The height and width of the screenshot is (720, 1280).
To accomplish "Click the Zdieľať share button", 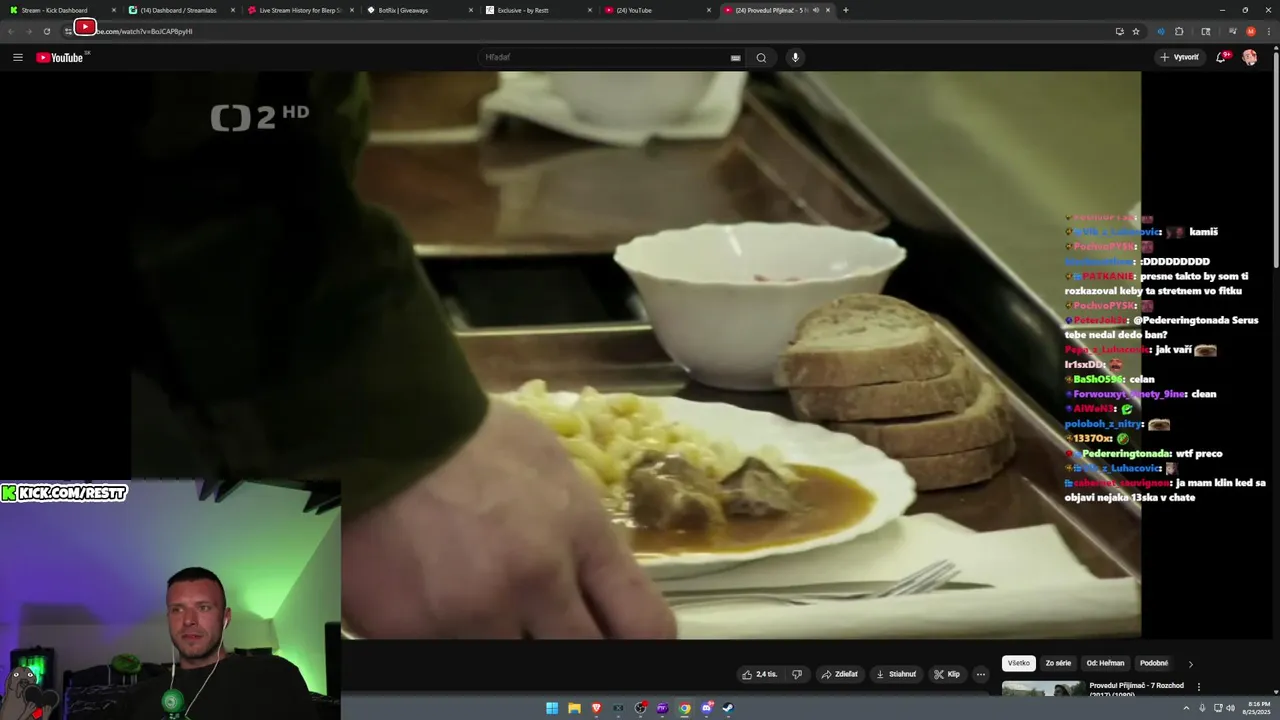I will pyautogui.click(x=840, y=674).
